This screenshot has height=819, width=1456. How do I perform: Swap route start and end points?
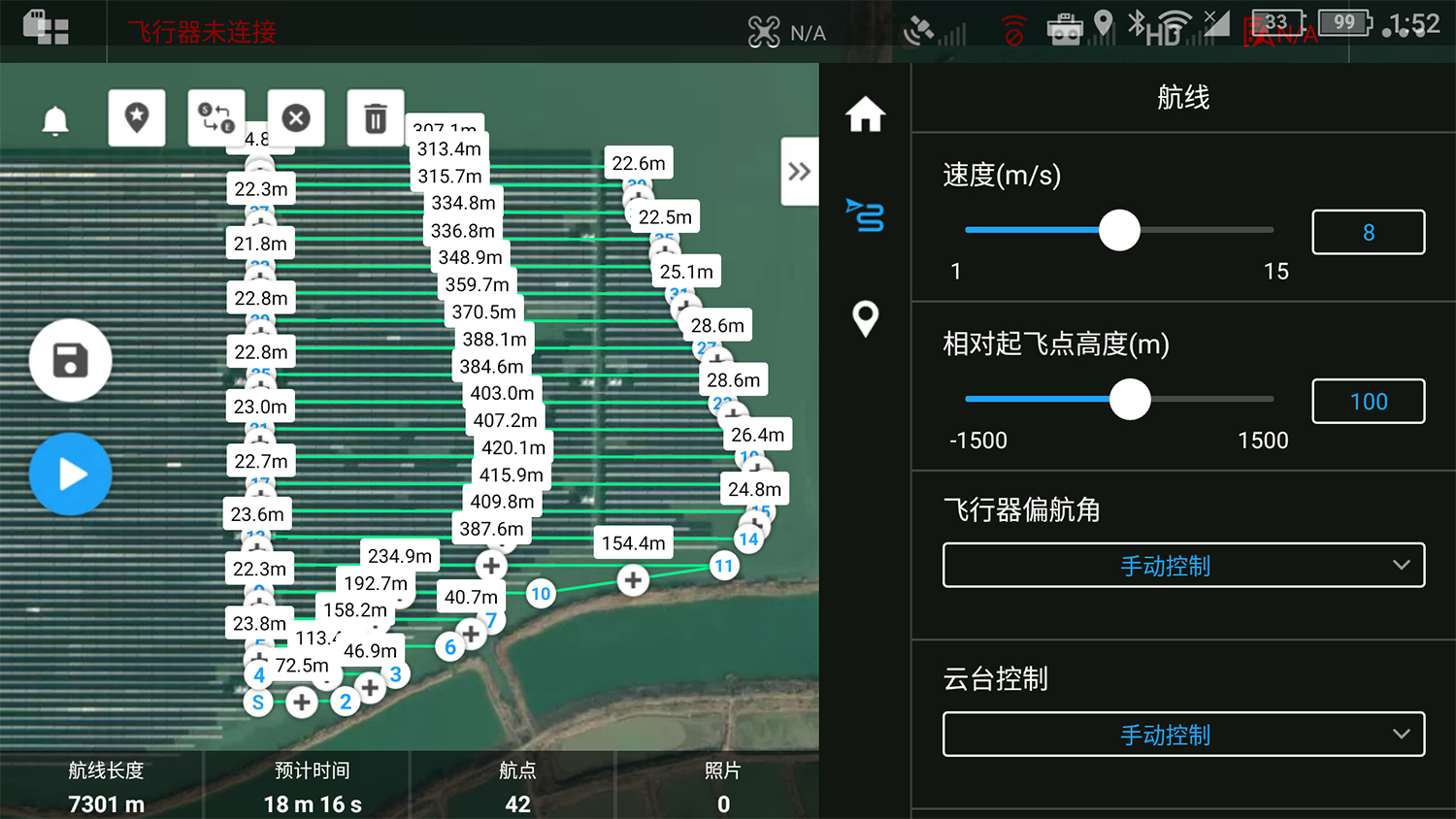tap(215, 118)
